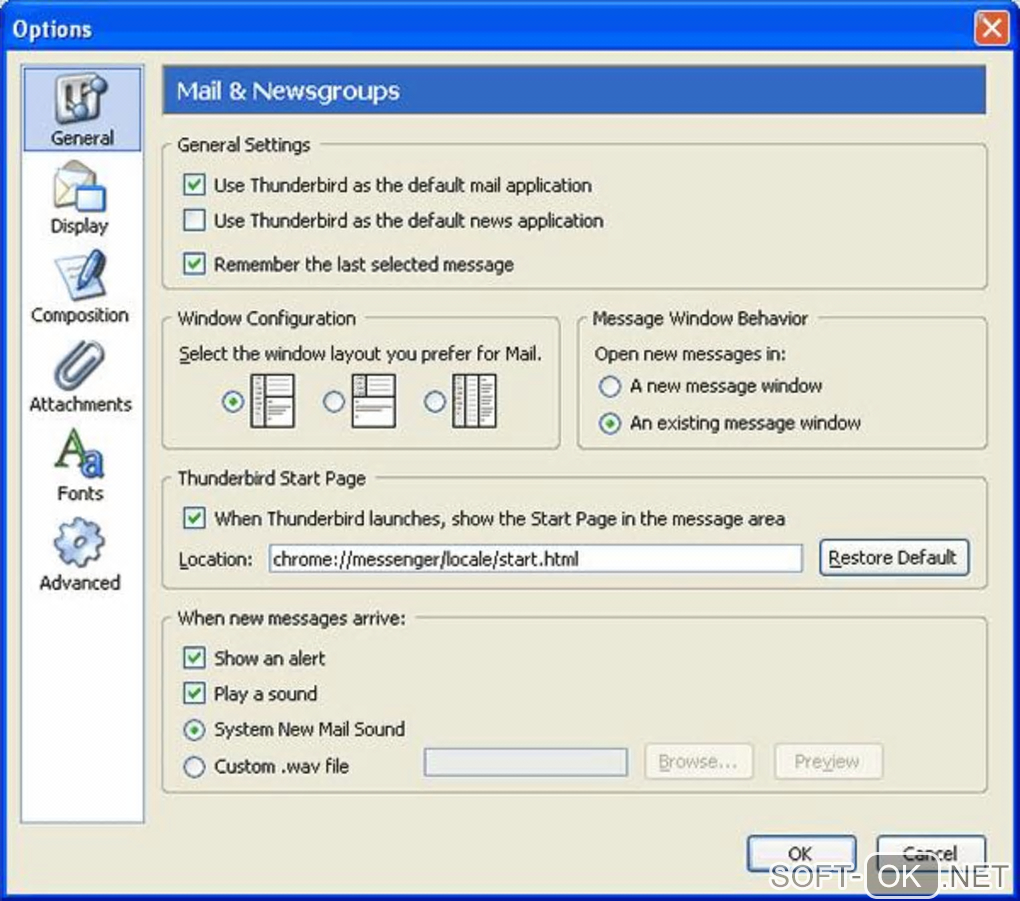Click the Preview sound button

(x=828, y=761)
